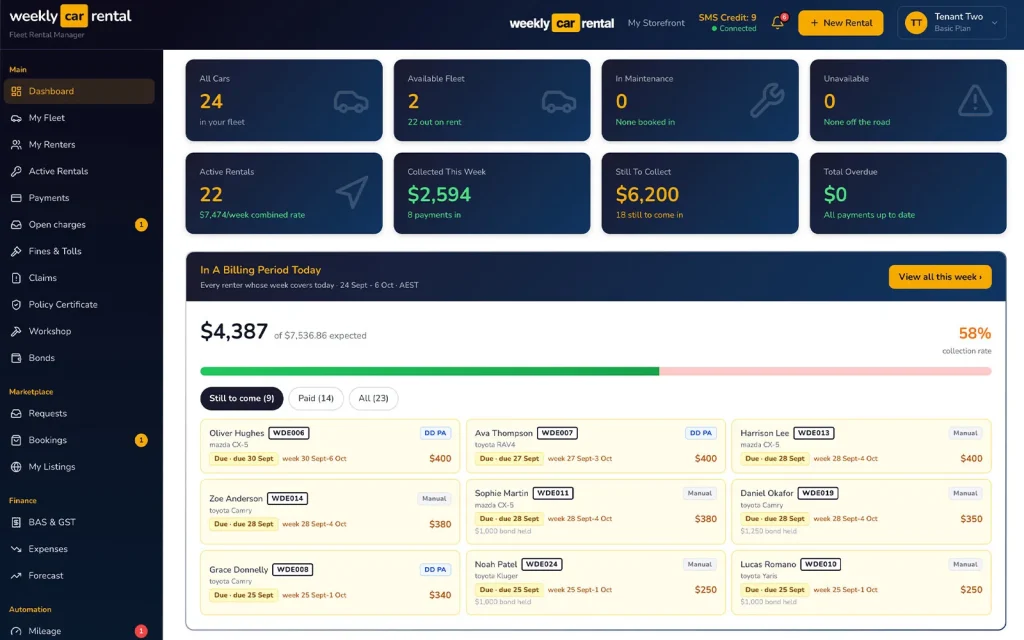
Task: Click WDE010 plate badge
Action: point(821,564)
